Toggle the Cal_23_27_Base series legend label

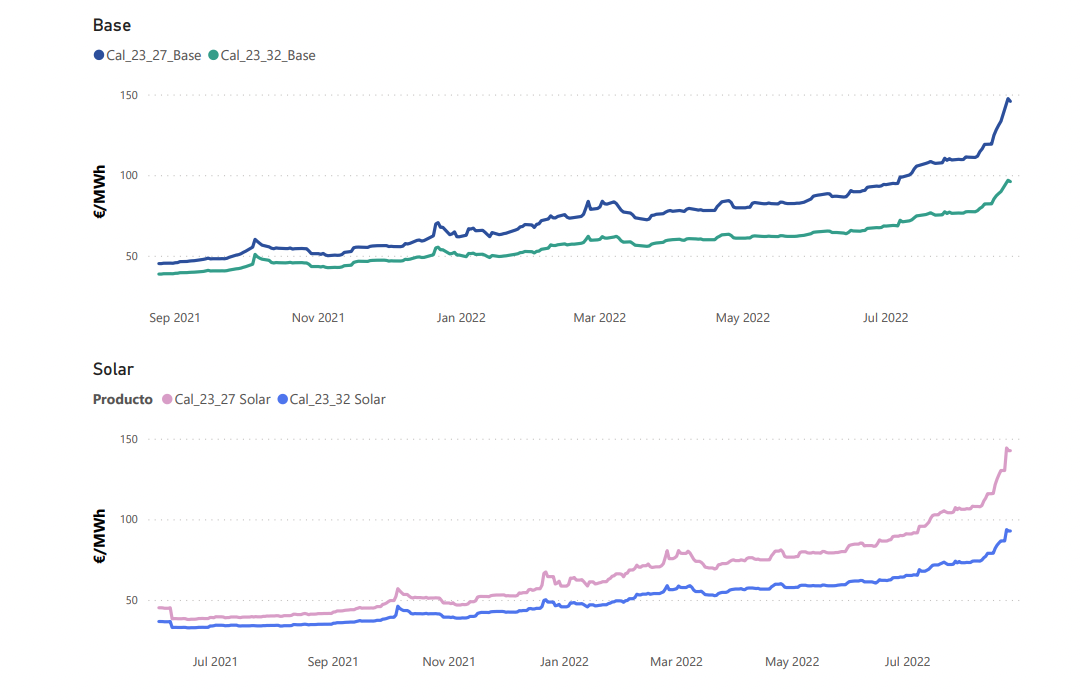[x=154, y=56]
